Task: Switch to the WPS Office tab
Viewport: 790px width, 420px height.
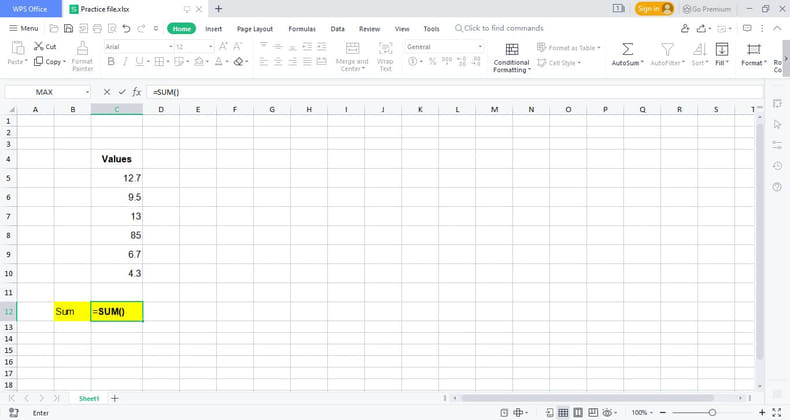Action: point(30,9)
